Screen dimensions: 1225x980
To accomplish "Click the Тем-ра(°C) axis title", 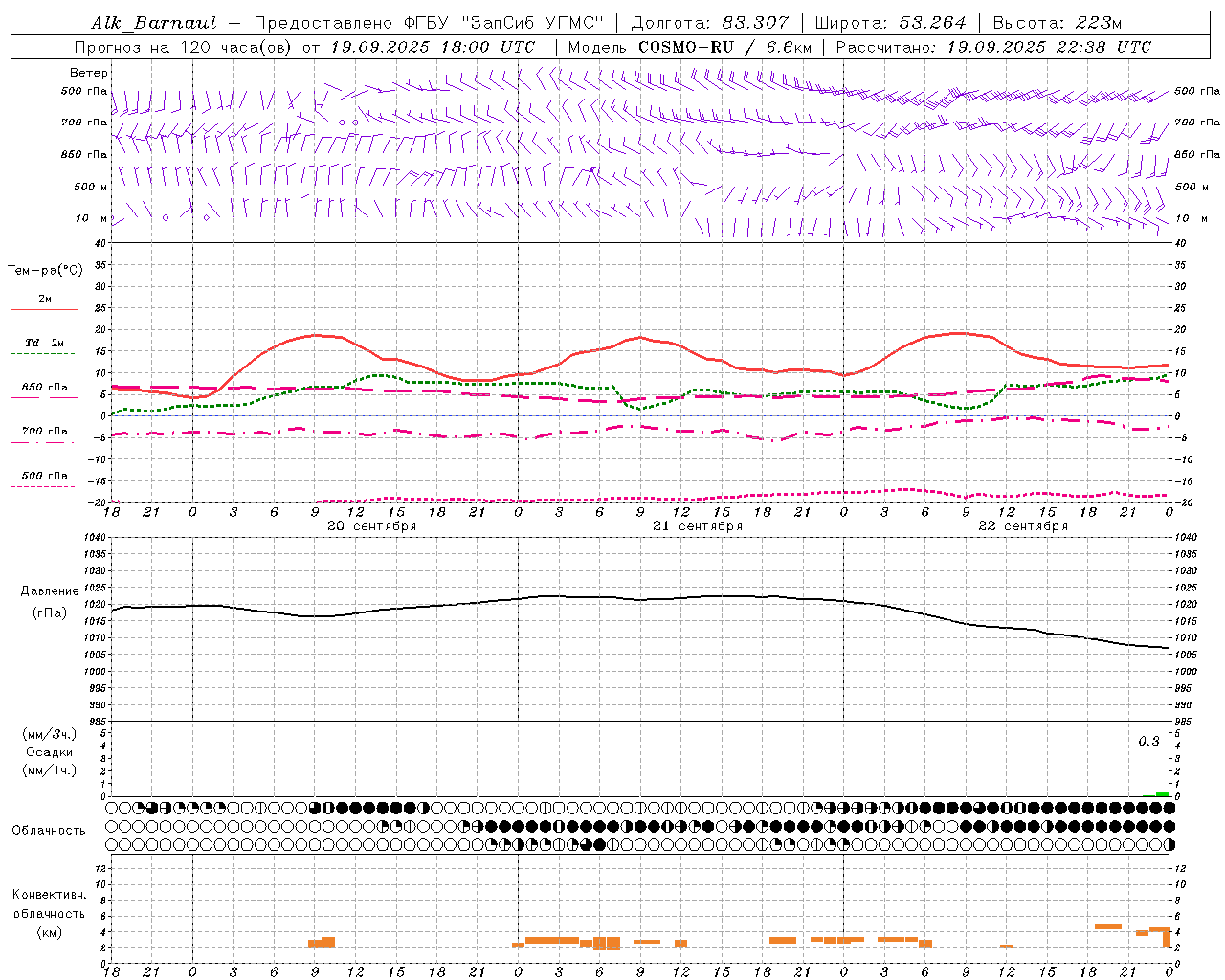I will point(45,271).
